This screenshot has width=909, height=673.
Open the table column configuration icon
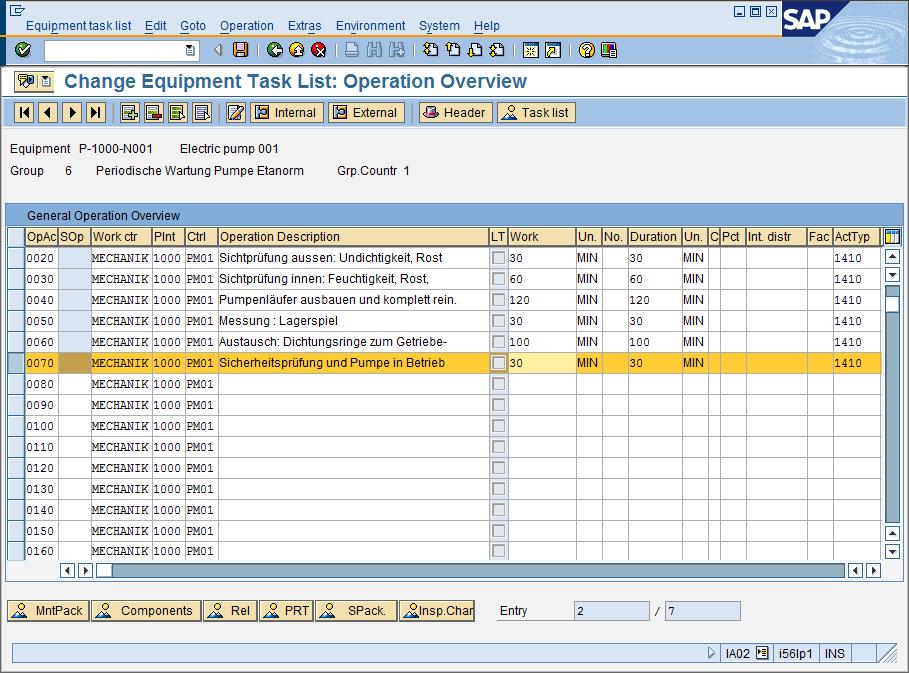(x=893, y=237)
